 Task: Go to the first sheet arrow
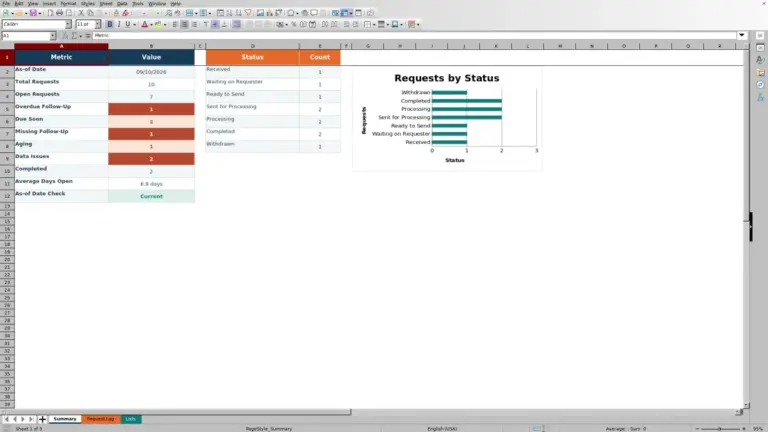pos(6,419)
